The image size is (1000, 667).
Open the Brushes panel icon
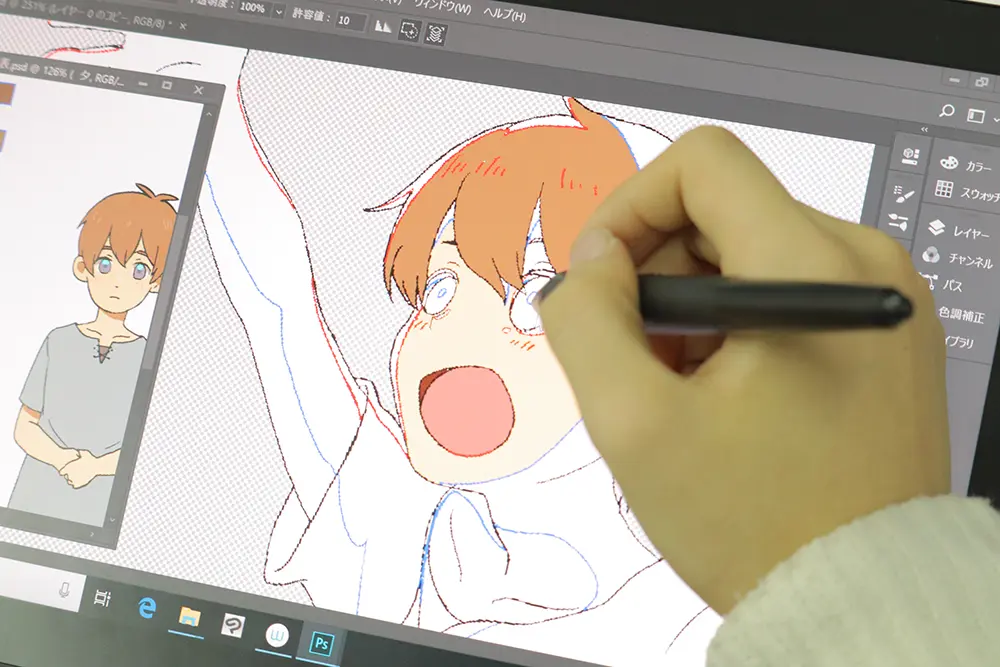(x=904, y=193)
